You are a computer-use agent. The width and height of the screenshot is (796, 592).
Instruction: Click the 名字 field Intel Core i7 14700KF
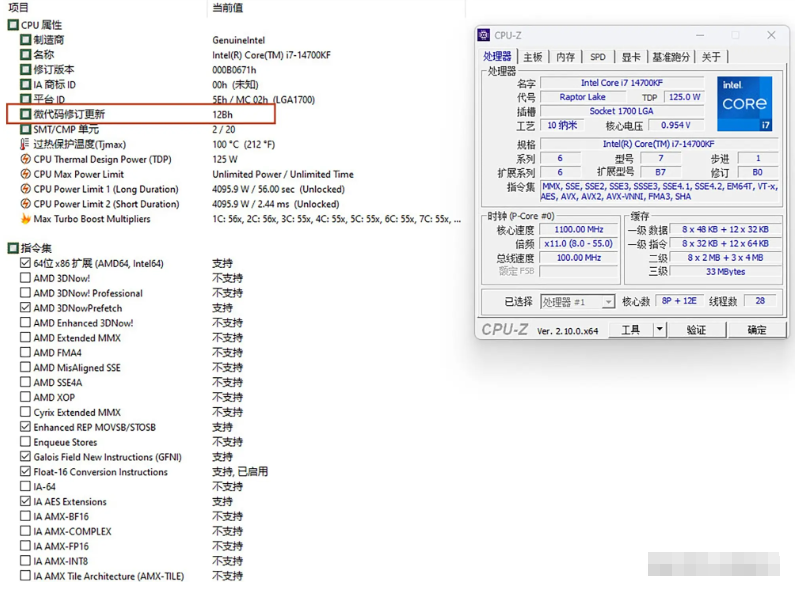[622, 83]
